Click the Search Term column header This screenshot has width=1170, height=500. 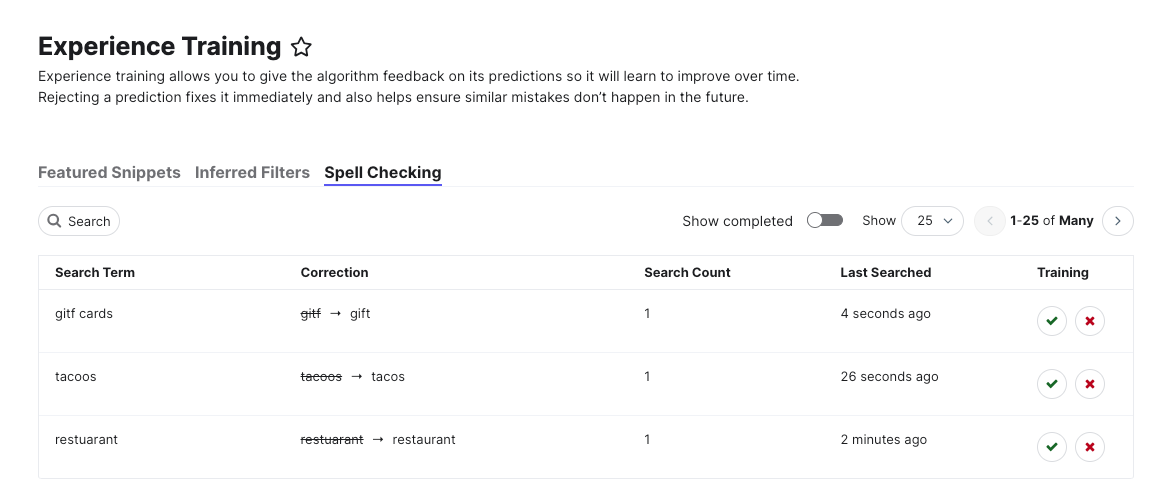pos(95,272)
